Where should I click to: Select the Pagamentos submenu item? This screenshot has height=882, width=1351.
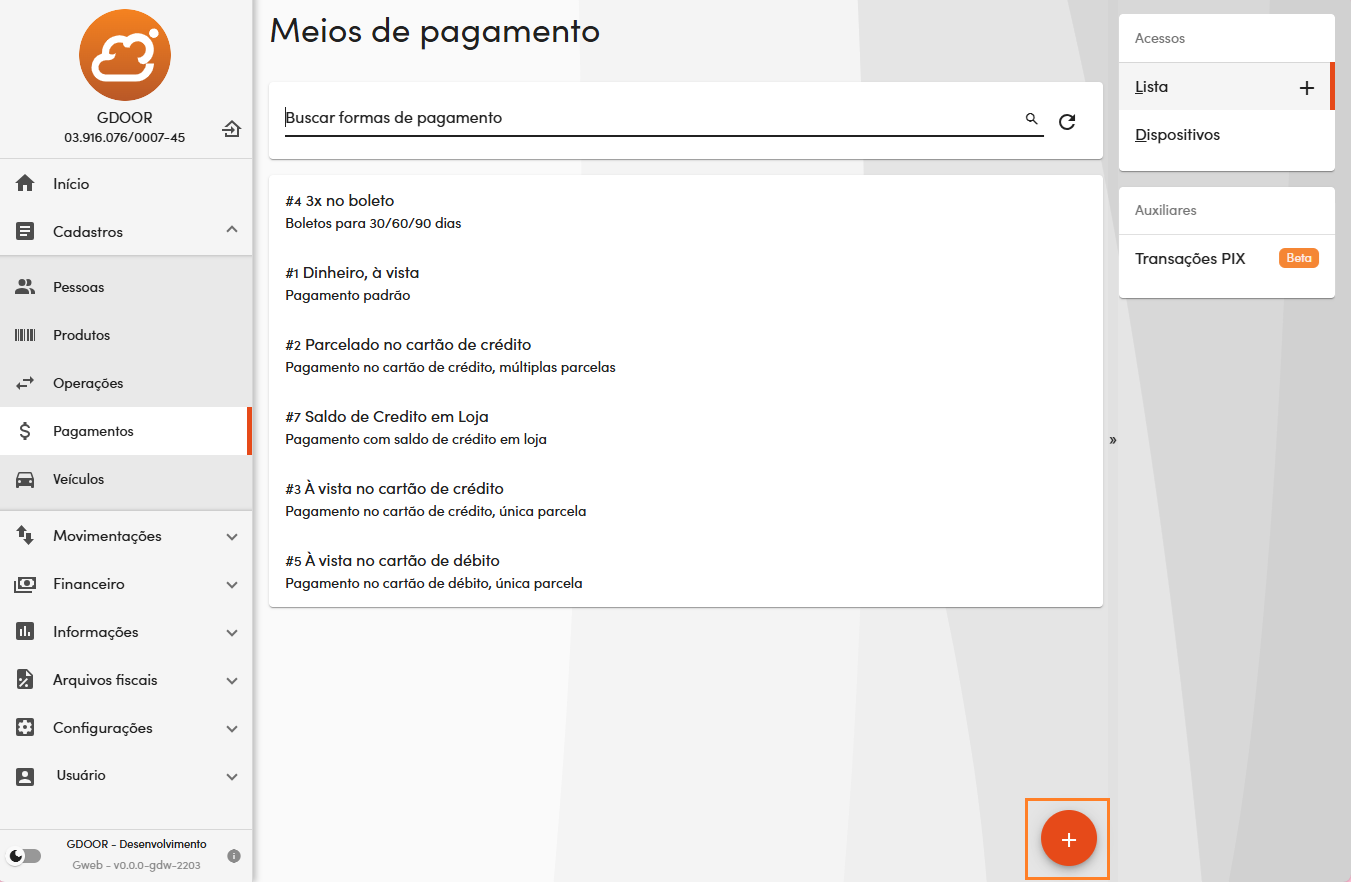click(x=125, y=431)
